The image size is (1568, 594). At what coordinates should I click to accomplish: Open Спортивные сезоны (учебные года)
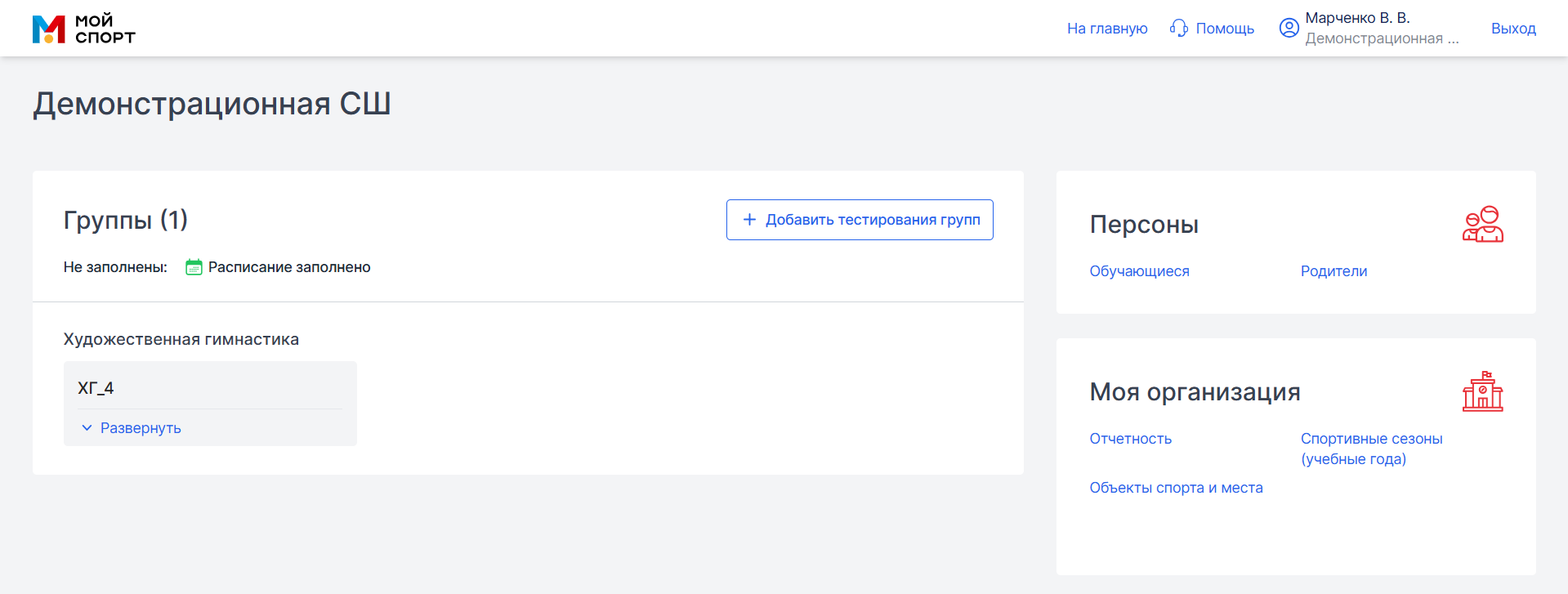tap(1371, 449)
